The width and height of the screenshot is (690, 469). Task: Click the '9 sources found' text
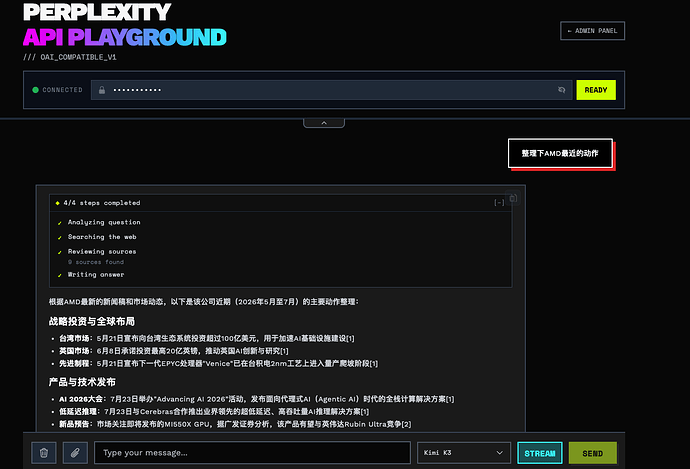(96, 262)
